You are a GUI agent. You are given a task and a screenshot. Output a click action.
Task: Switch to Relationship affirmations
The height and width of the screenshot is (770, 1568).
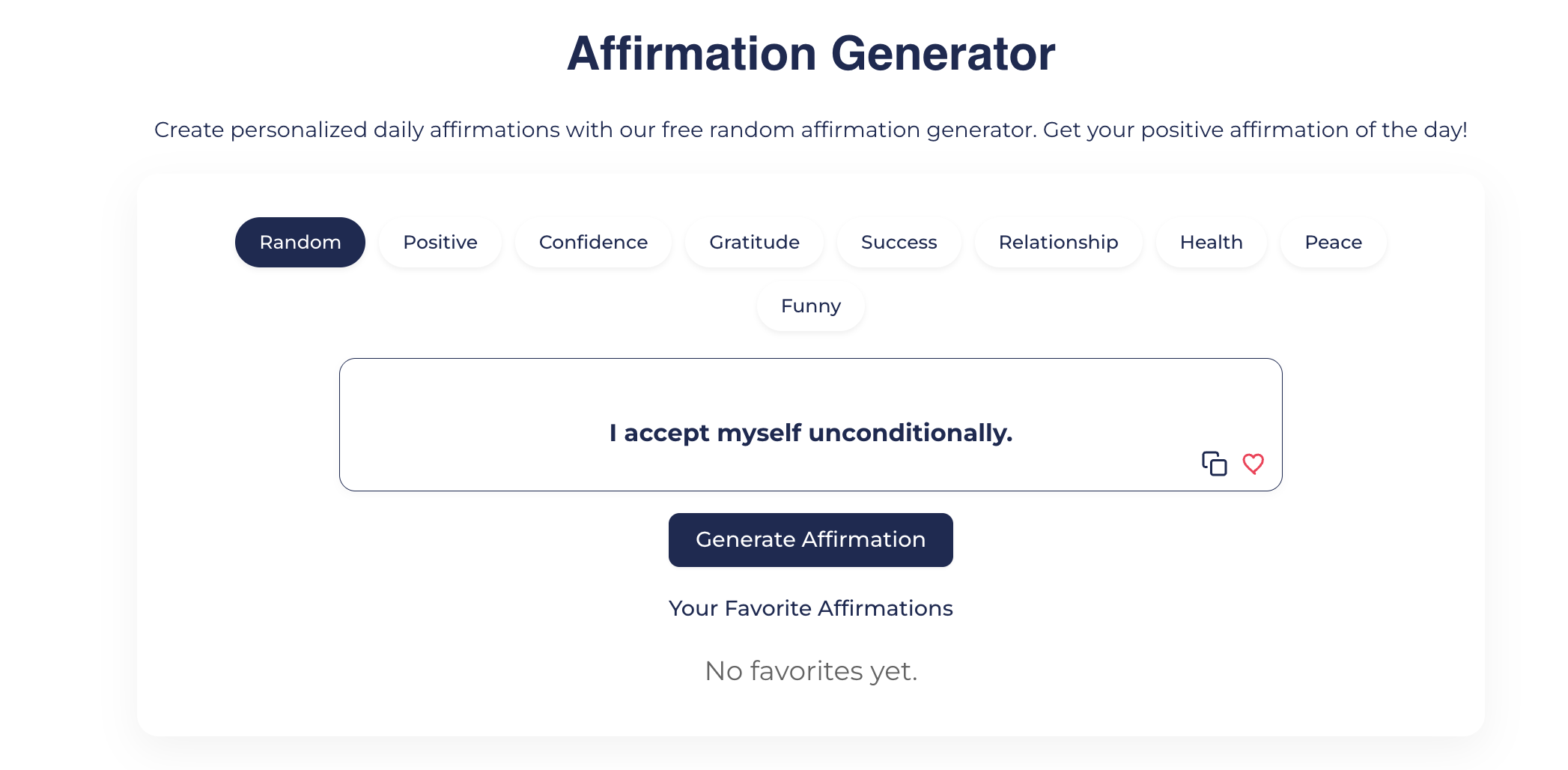coord(1058,242)
